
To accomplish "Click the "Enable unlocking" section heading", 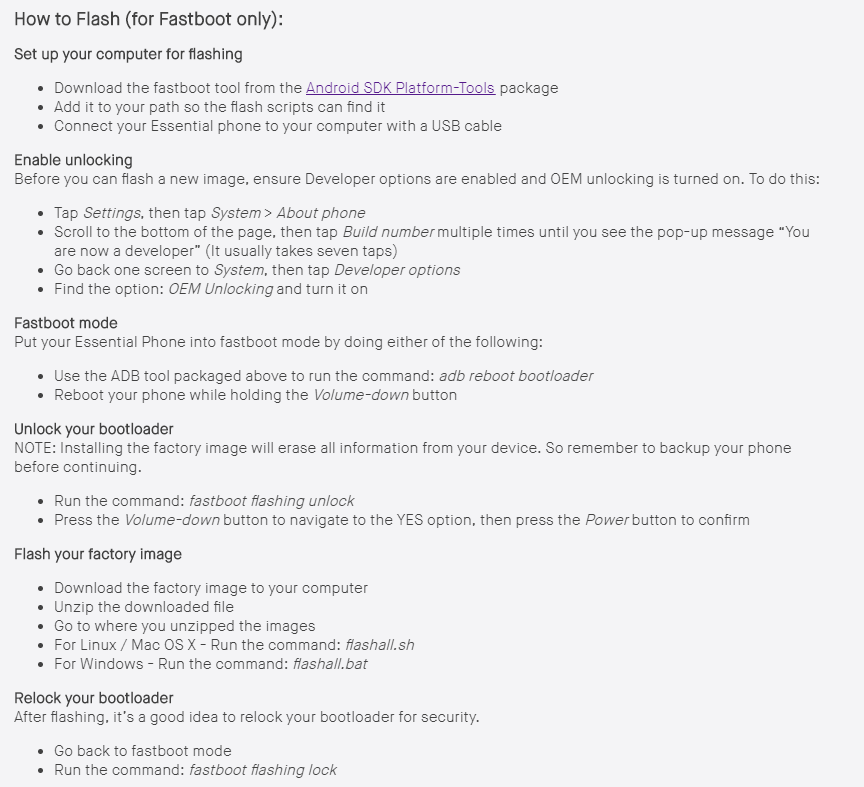I will point(73,160).
